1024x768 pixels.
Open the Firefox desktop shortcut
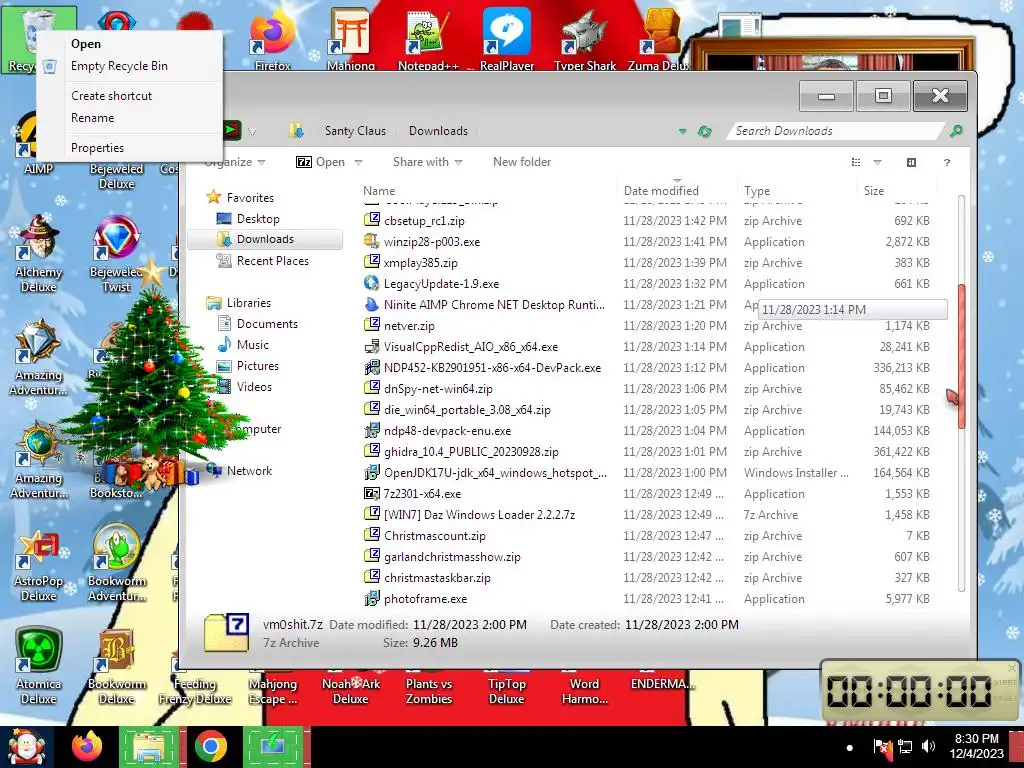[x=273, y=38]
